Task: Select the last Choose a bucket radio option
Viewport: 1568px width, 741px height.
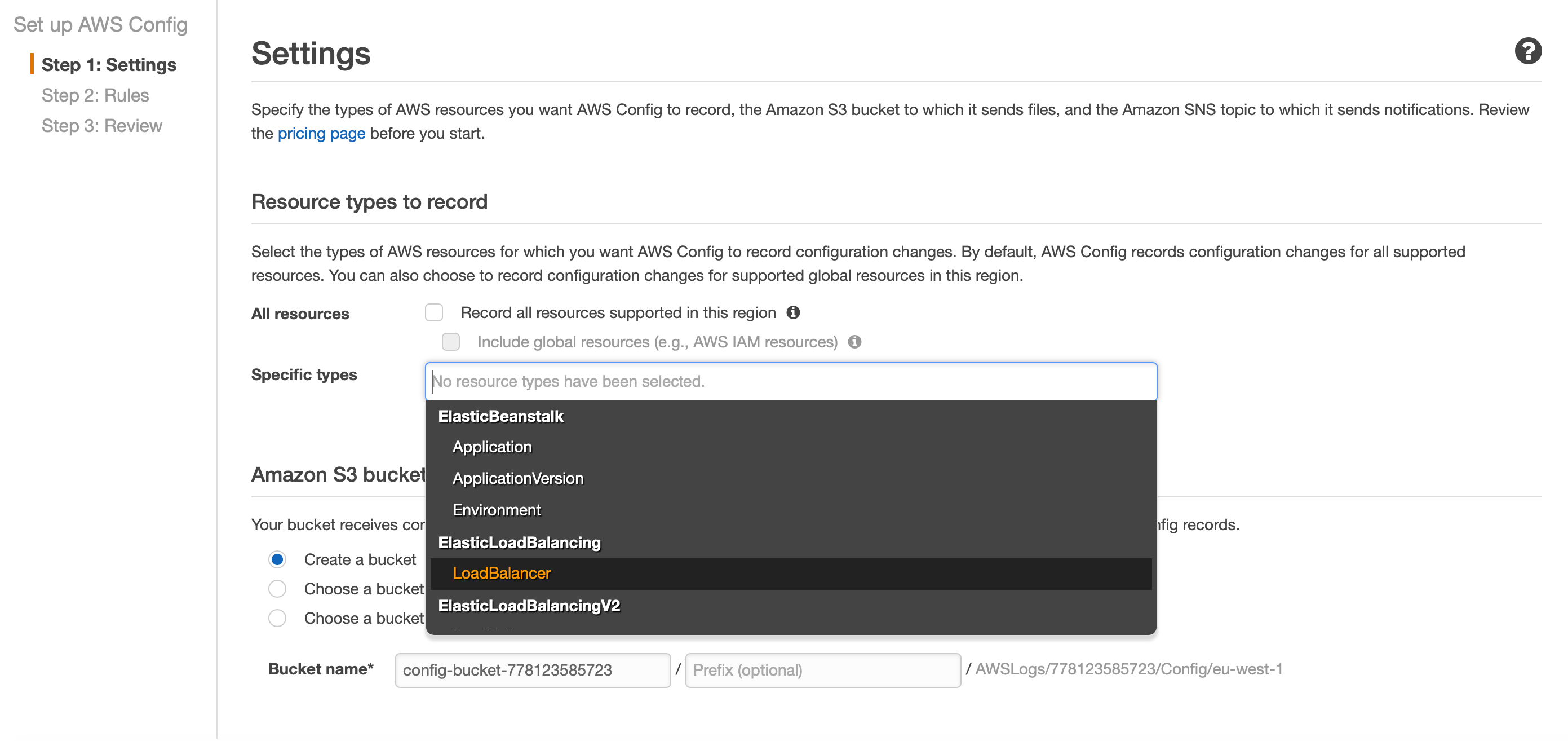Action: 277,618
